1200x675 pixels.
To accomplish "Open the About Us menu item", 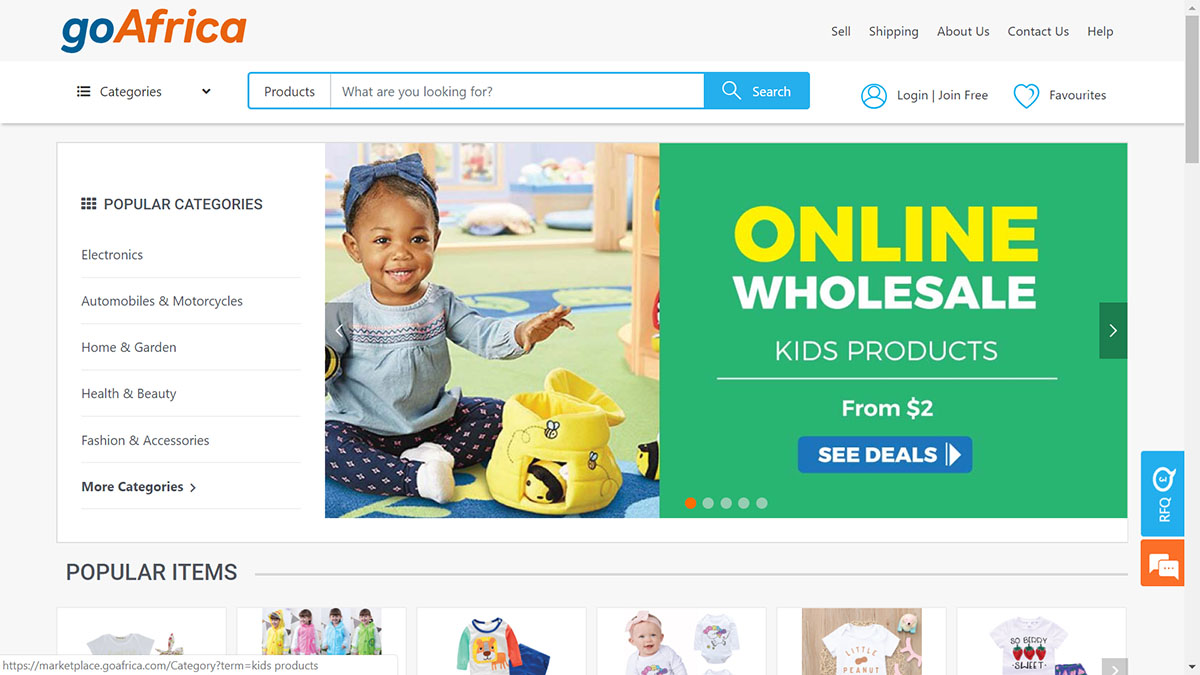I will click(x=963, y=31).
